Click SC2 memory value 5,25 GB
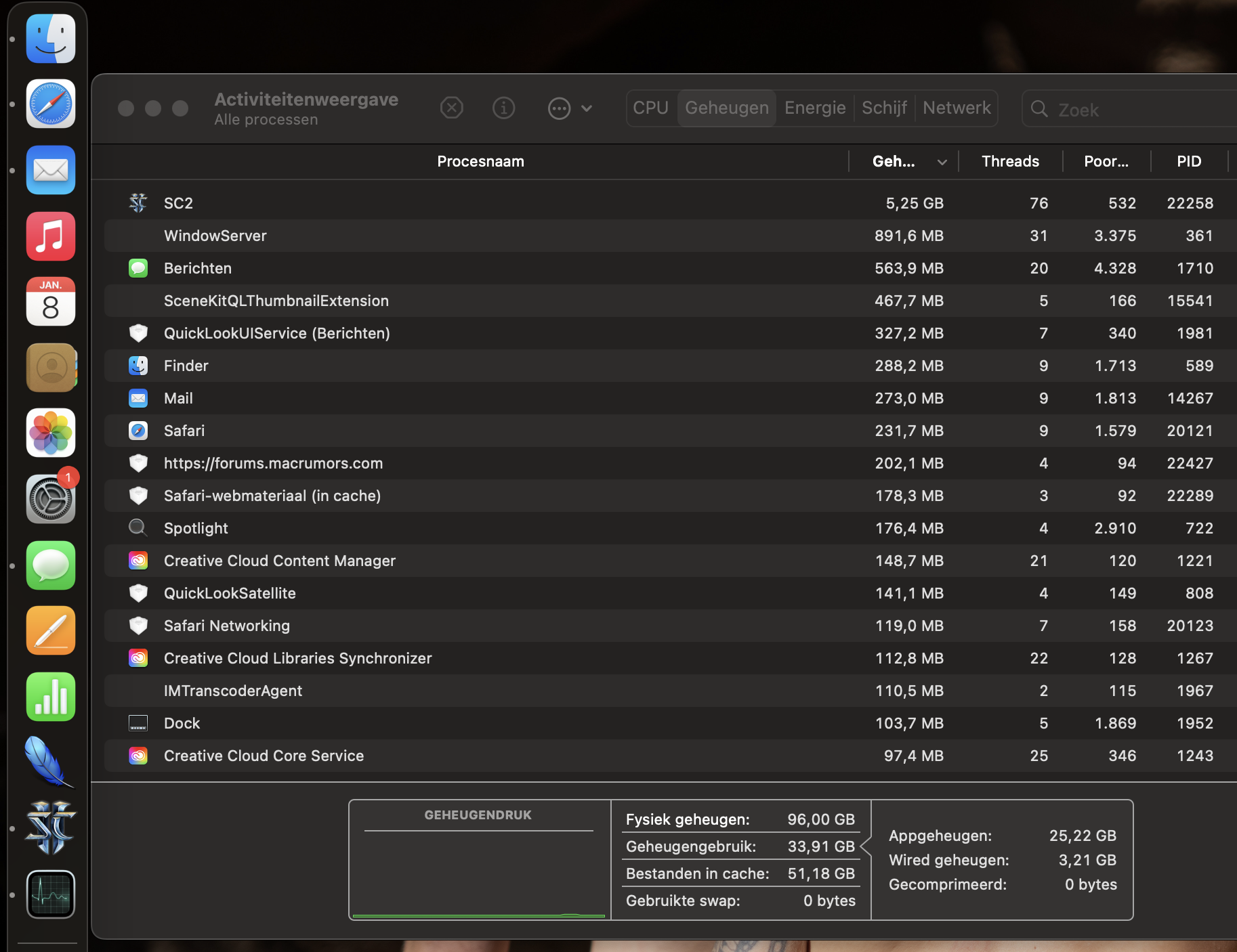The height and width of the screenshot is (952, 1237). [915, 203]
